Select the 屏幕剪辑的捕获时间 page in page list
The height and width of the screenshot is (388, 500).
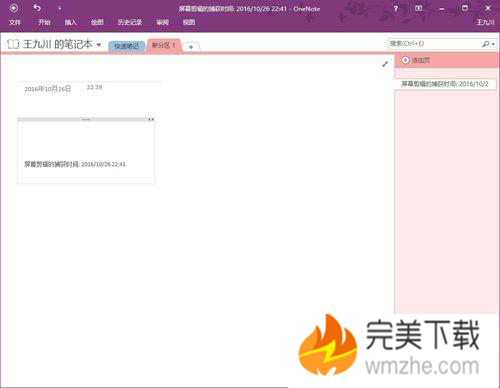(445, 84)
